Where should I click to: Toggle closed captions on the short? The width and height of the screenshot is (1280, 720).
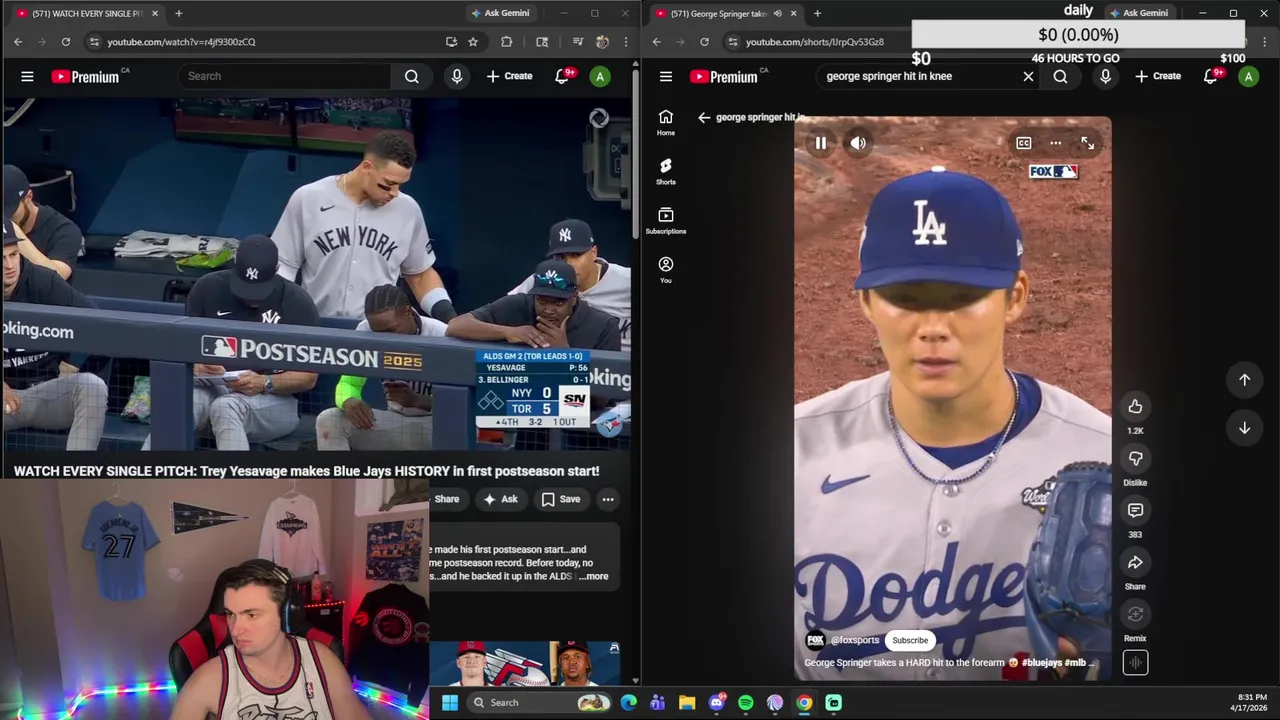pyautogui.click(x=1023, y=143)
